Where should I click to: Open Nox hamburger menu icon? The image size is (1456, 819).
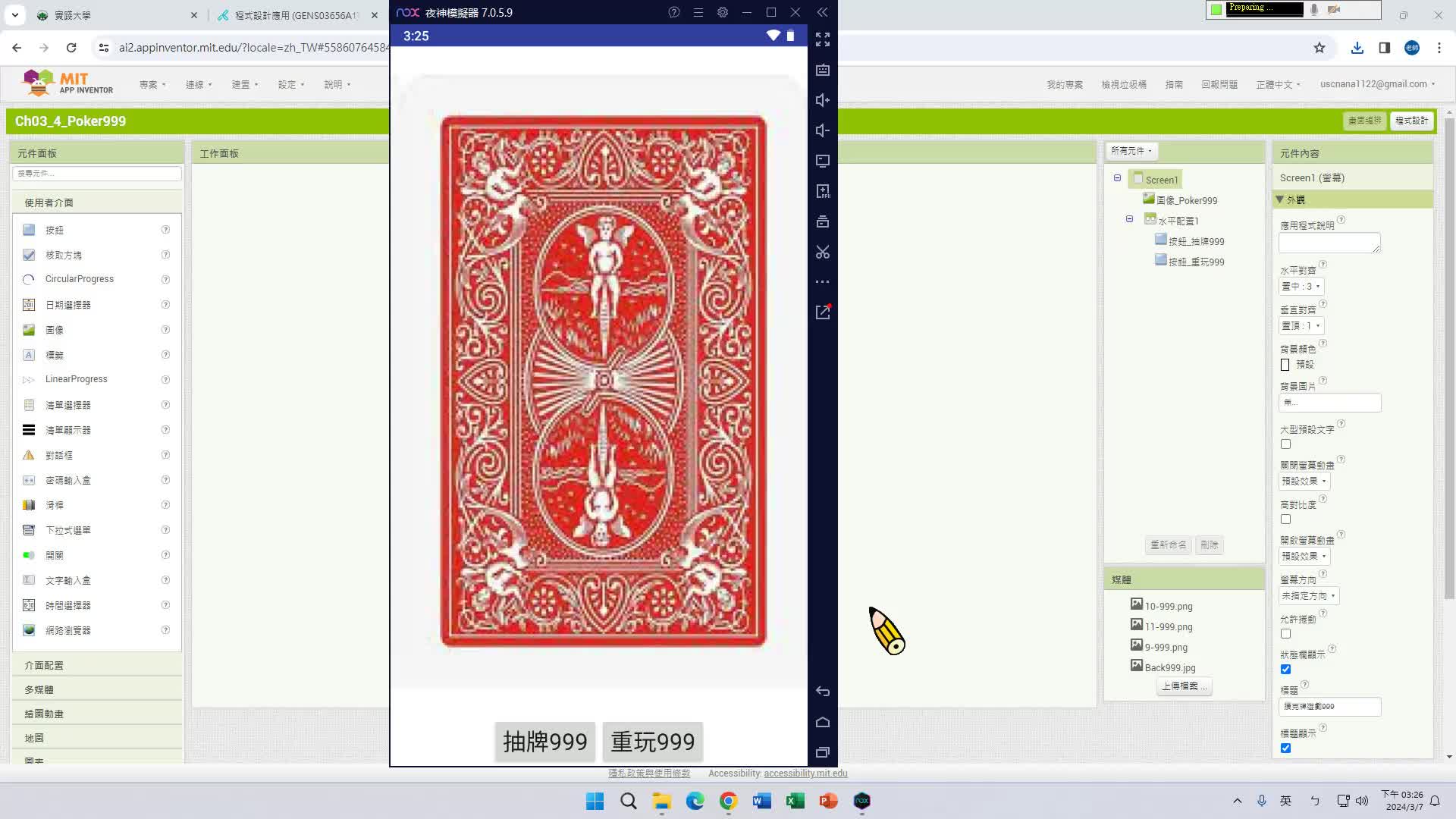(x=698, y=12)
